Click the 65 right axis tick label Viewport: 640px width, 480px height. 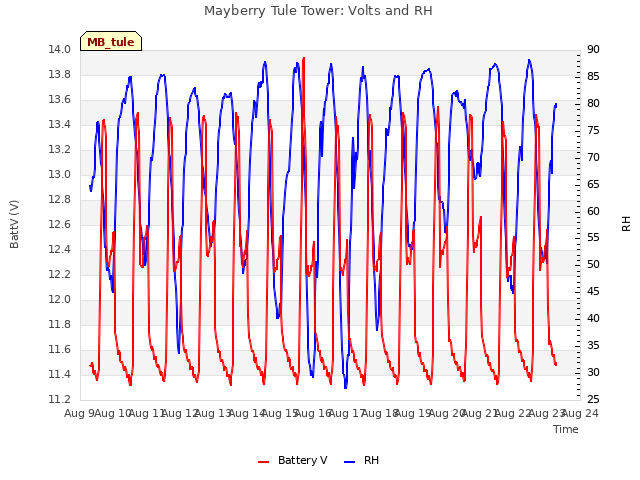pyautogui.click(x=593, y=184)
